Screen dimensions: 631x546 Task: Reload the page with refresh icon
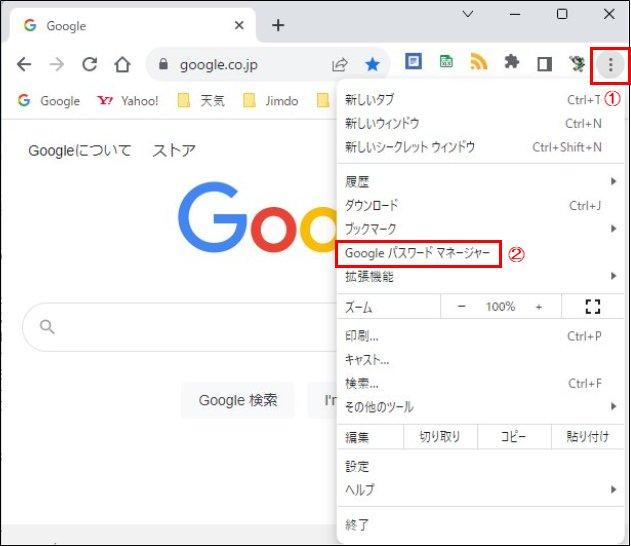click(90, 64)
